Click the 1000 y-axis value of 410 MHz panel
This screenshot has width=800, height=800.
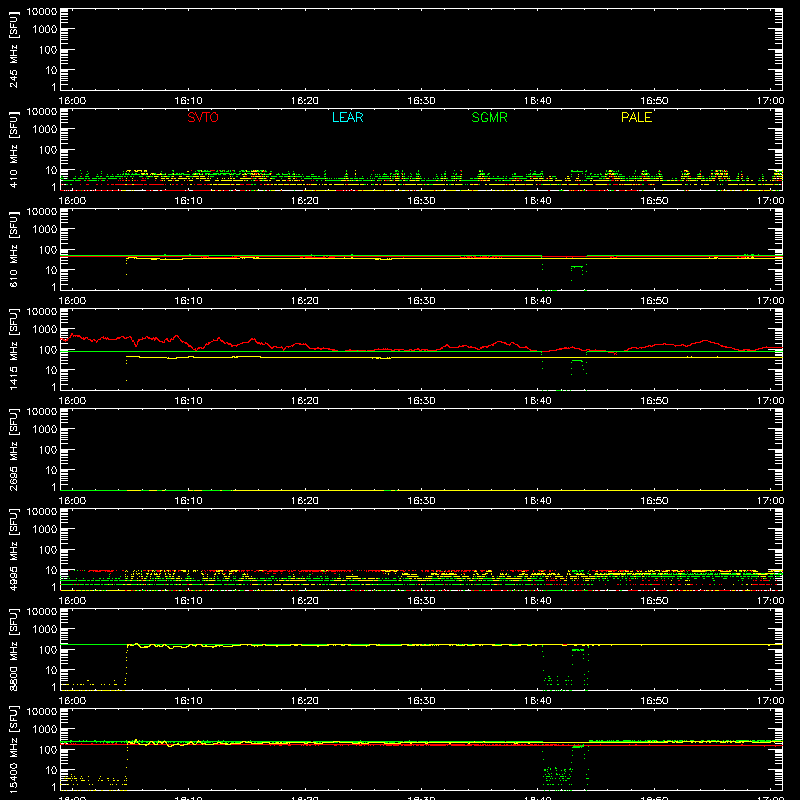tap(44, 130)
